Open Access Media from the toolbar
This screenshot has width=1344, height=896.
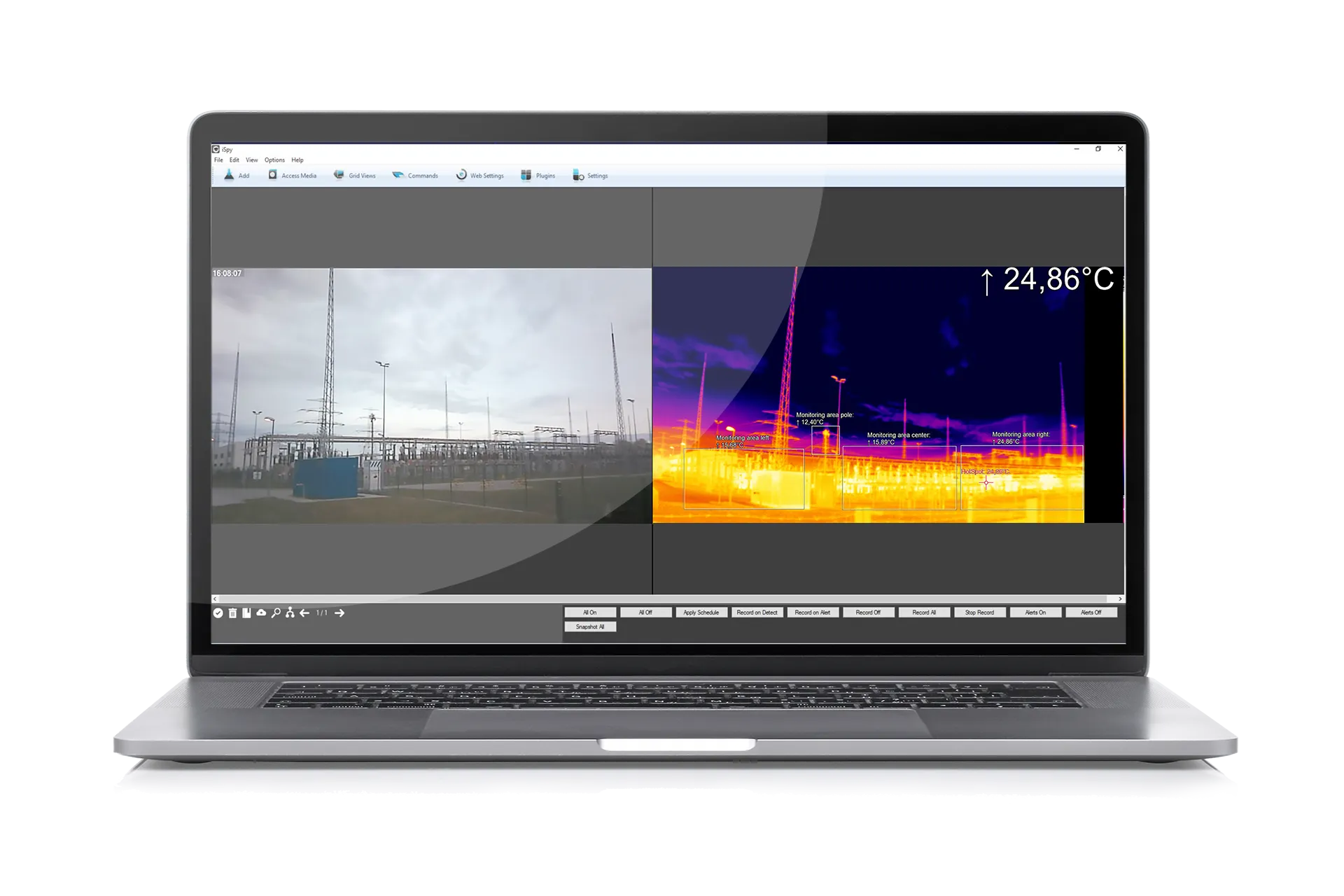coord(273,175)
